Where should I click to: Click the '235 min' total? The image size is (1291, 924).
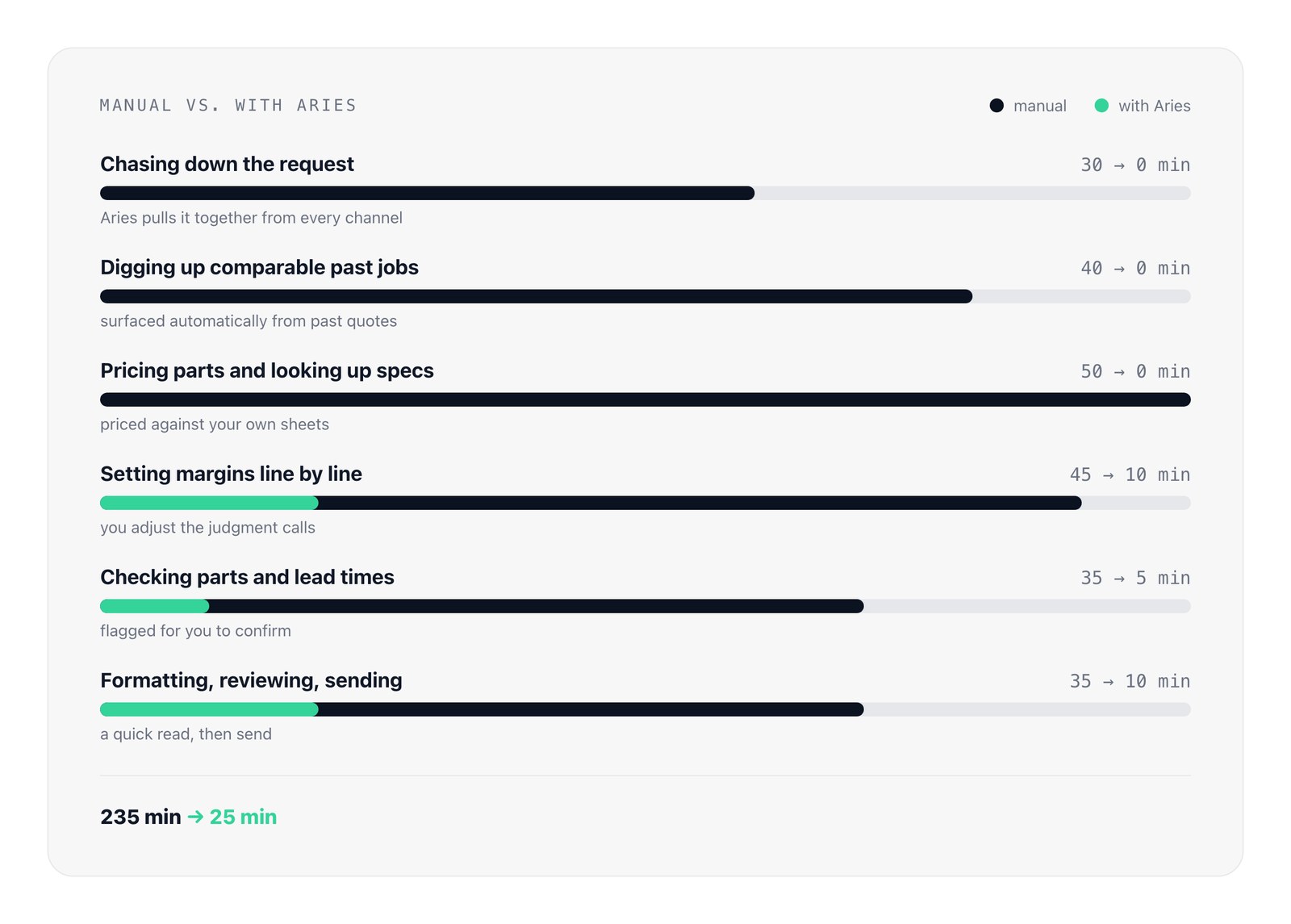(140, 817)
